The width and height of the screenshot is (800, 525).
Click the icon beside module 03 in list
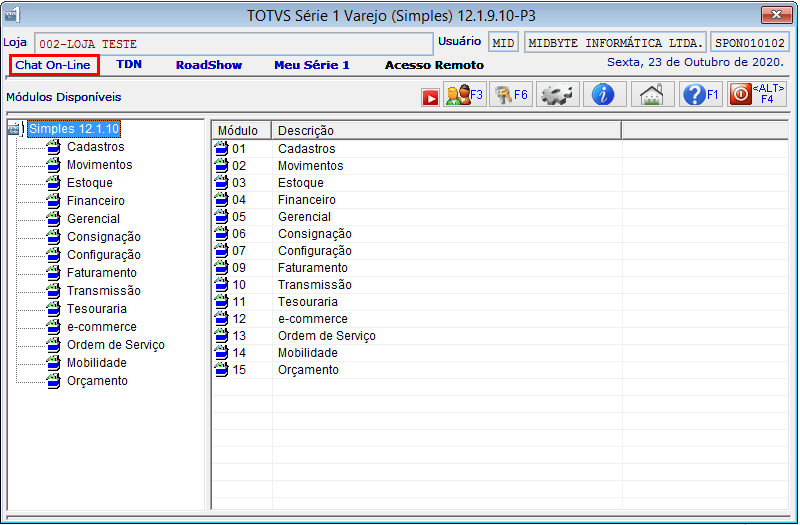pyautogui.click(x=221, y=183)
